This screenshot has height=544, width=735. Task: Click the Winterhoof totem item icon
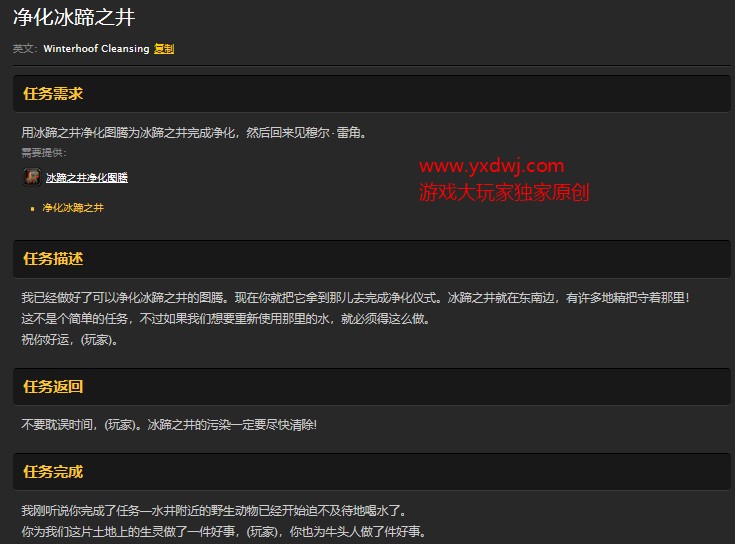pos(32,177)
